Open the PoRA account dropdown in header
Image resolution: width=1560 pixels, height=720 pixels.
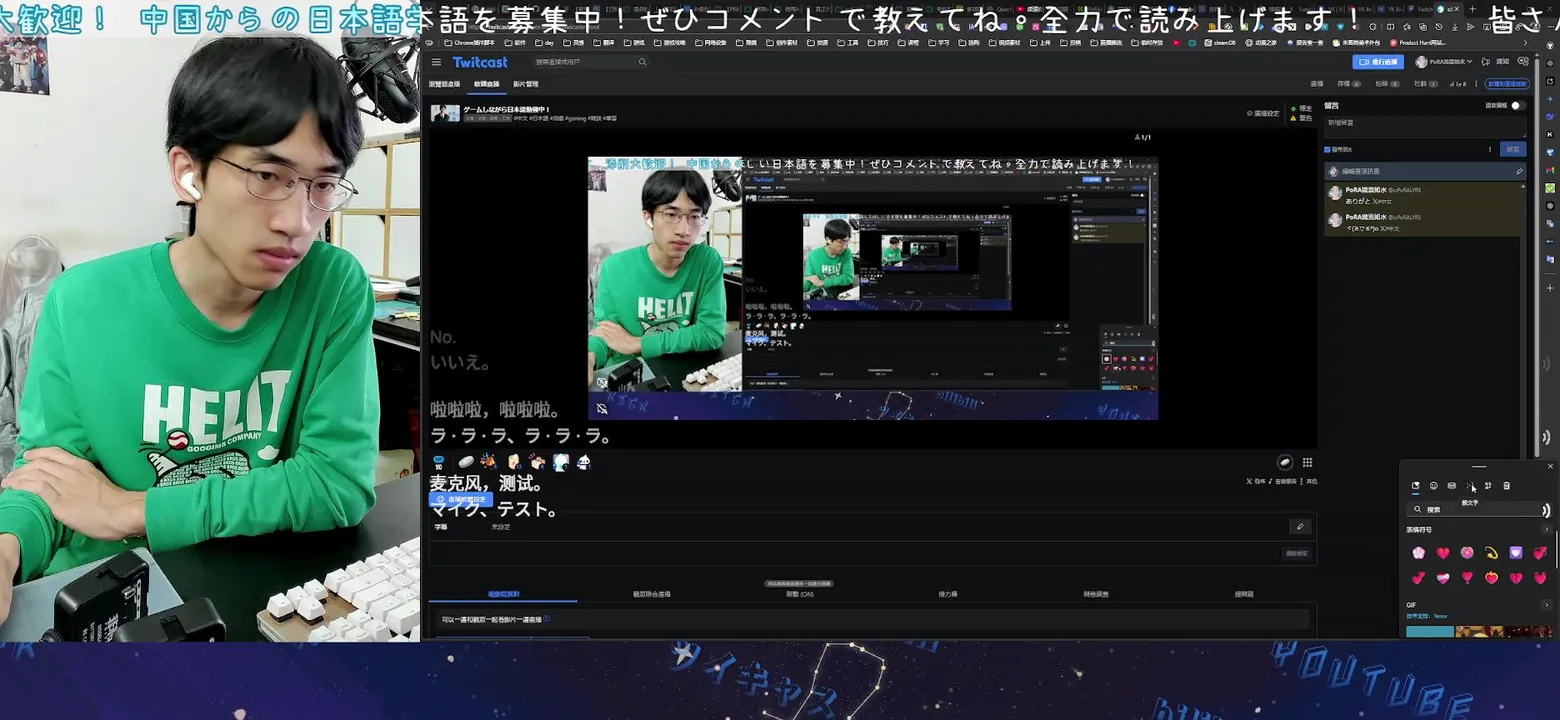coord(1444,62)
